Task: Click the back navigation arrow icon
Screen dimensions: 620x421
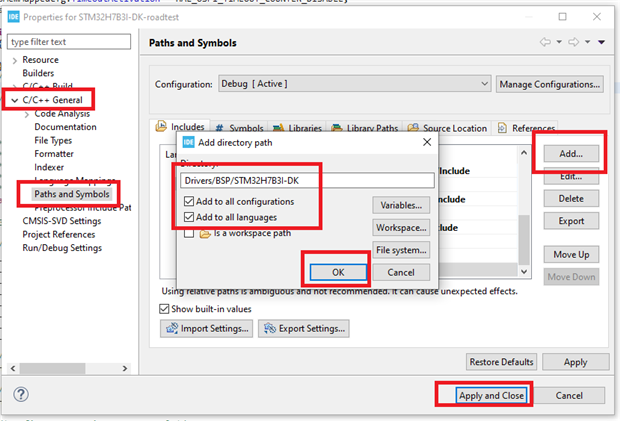Action: coord(545,42)
